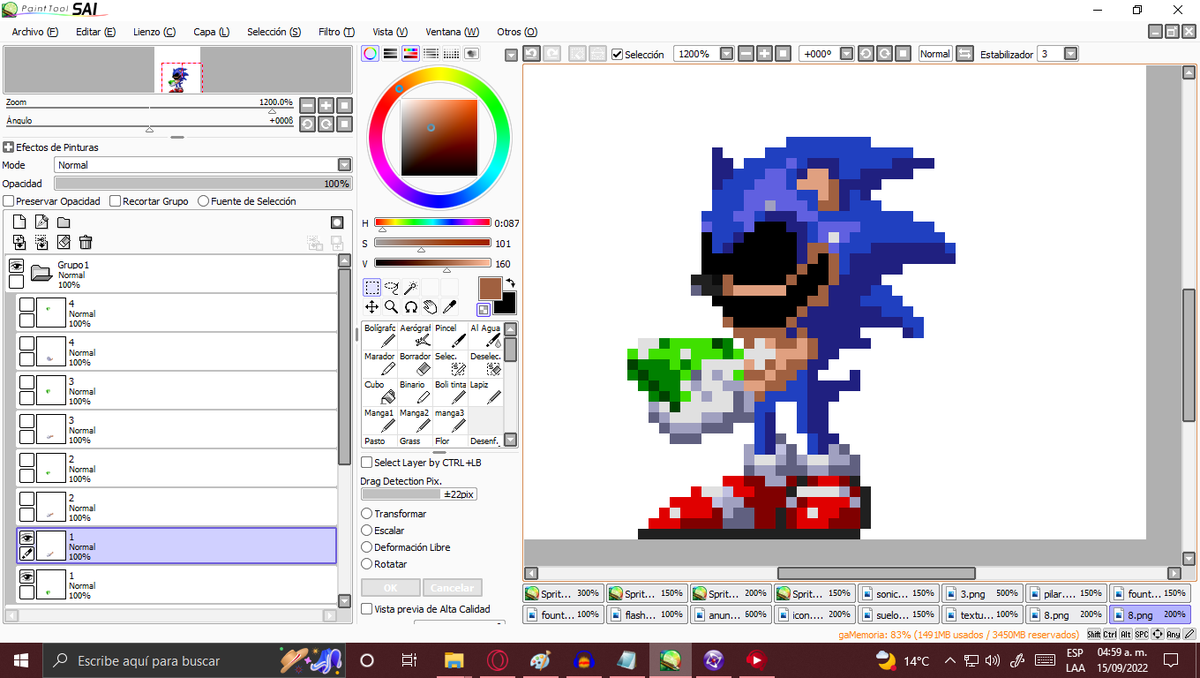
Task: Create a new layer folder
Action: 63,222
